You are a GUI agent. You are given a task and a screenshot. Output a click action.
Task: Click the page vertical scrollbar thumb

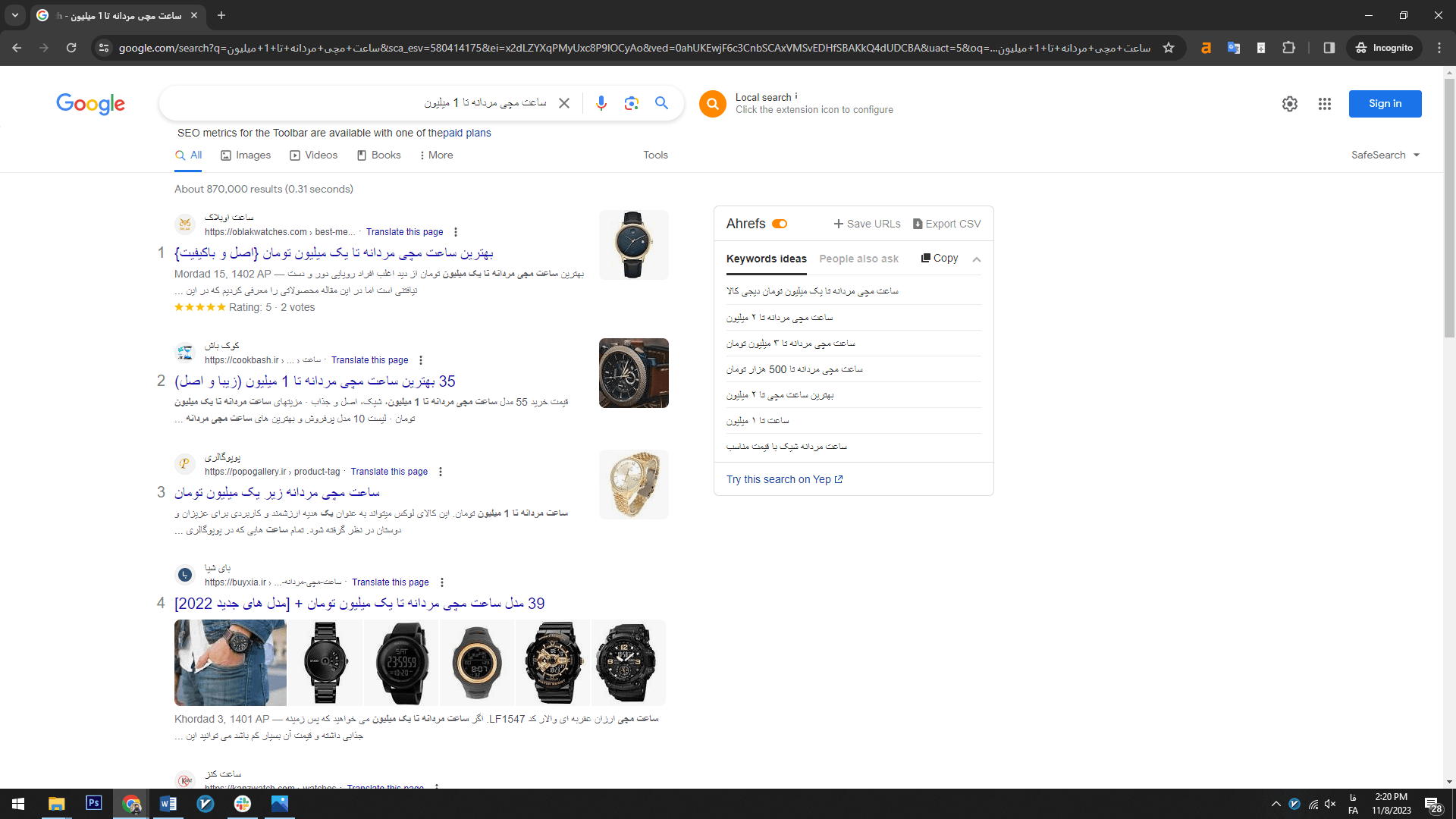[x=1449, y=209]
